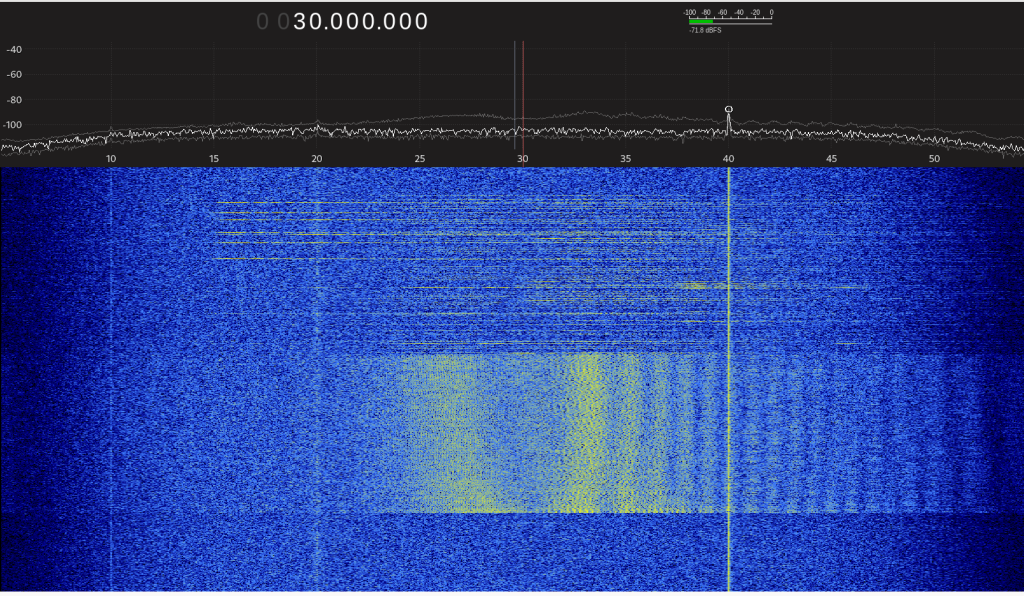Click the 40 frequency axis label
This screenshot has height=596, width=1024.
pyautogui.click(x=728, y=159)
